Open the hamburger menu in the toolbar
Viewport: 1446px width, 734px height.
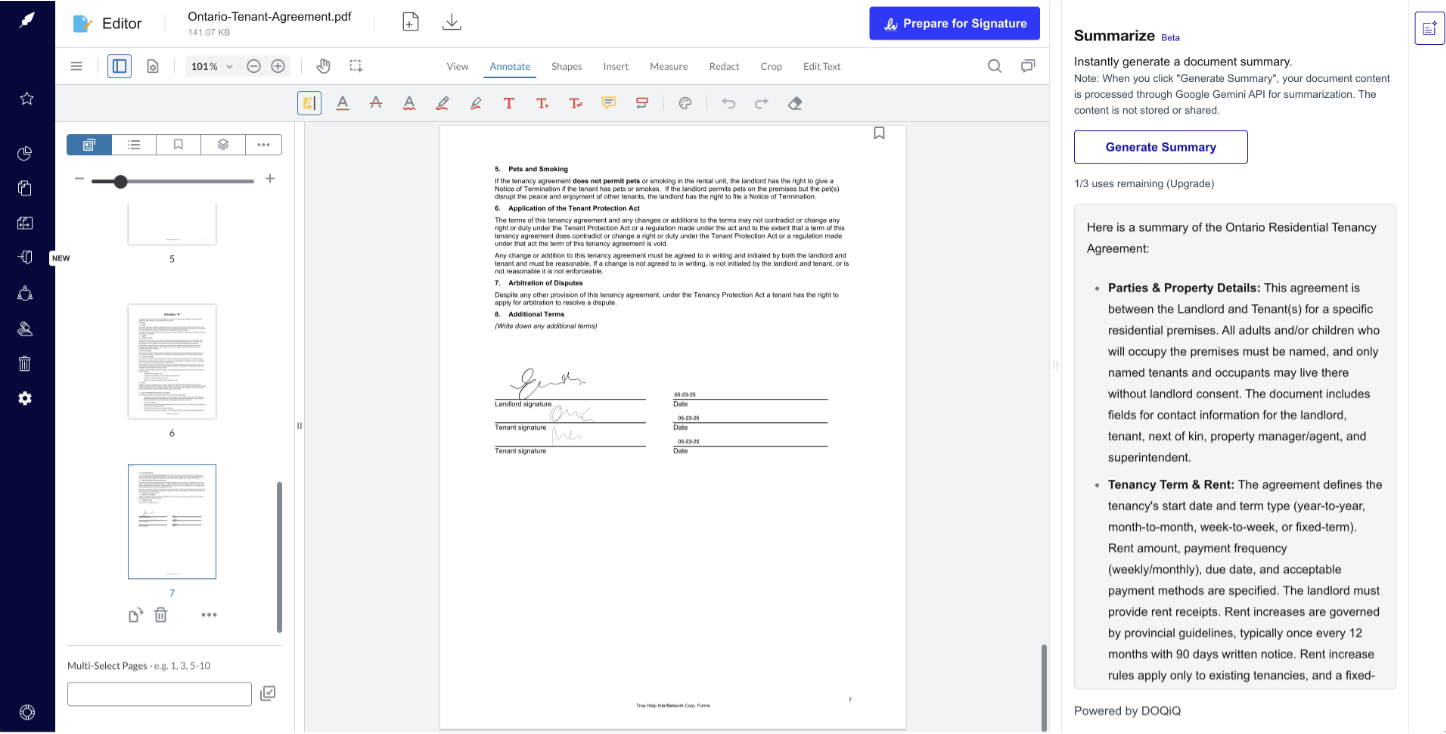coord(76,66)
